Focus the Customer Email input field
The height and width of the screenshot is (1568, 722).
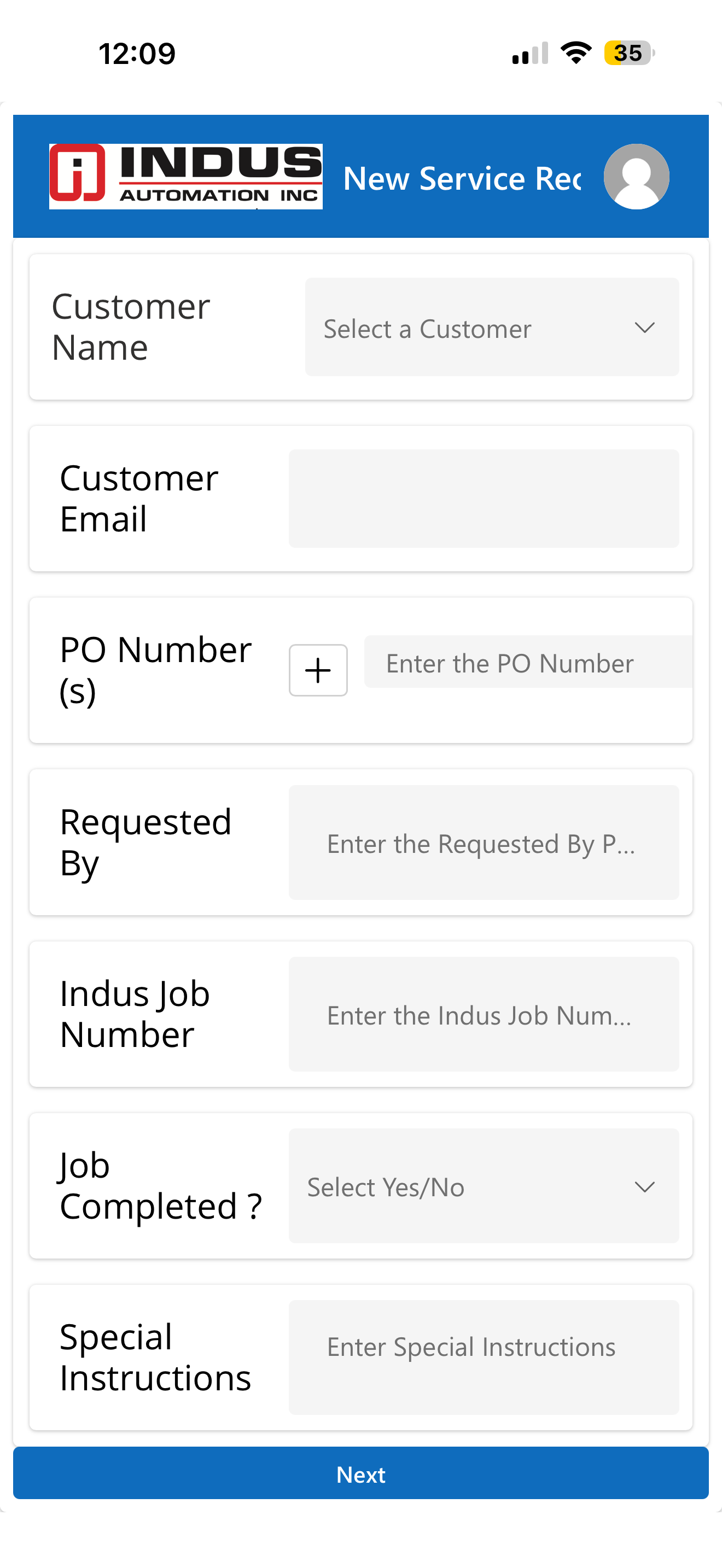point(484,499)
